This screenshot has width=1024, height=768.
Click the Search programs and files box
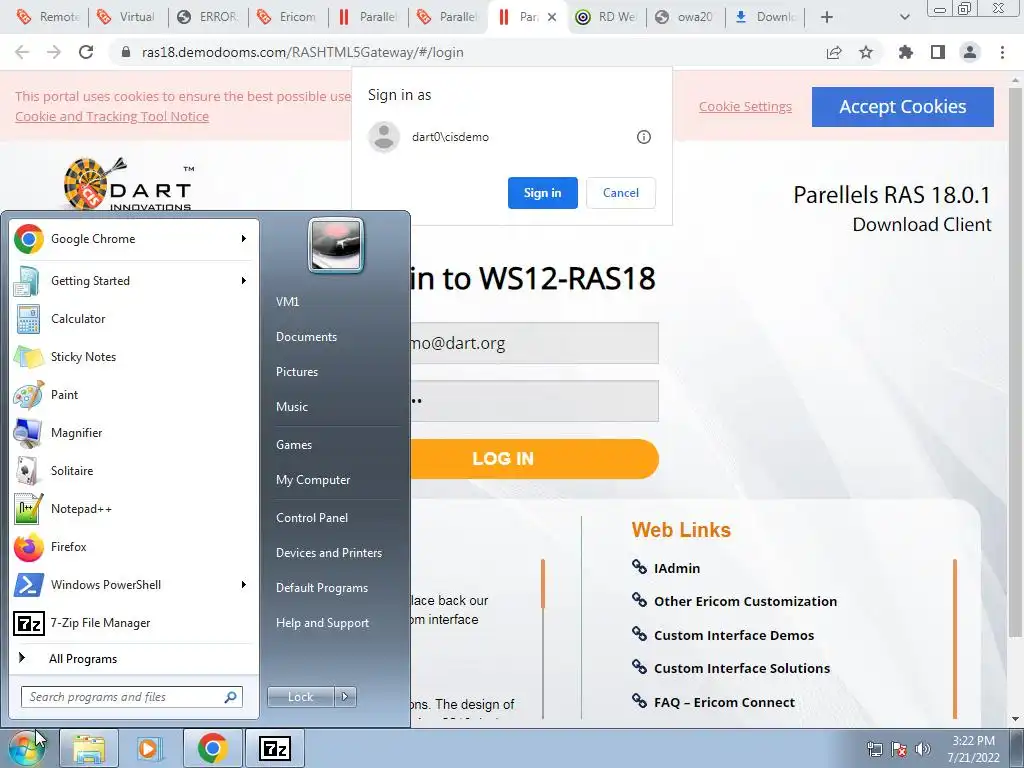(132, 697)
